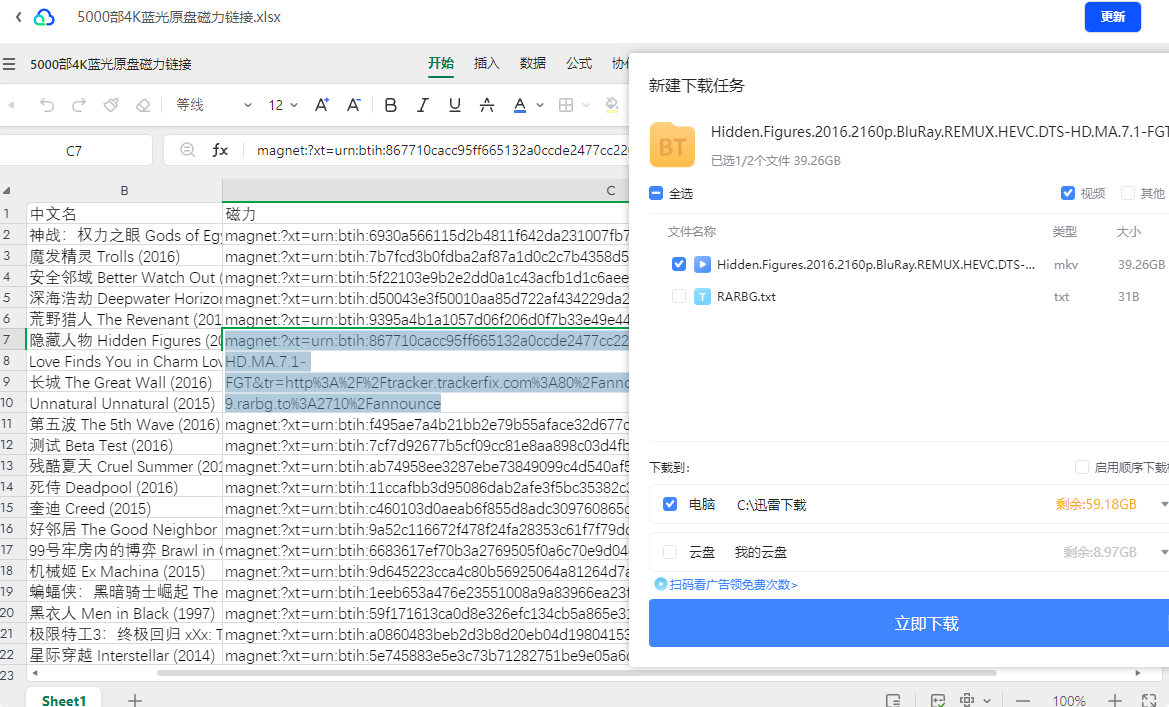Uncheck the 电脑 download destination checkbox

(x=670, y=504)
